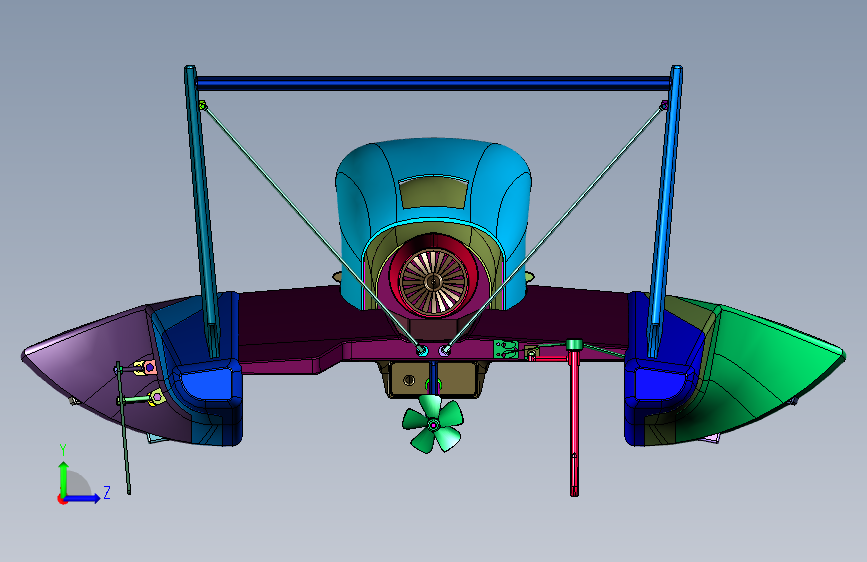Click the Y axis of the triad
867x562 pixels.
coord(64,479)
